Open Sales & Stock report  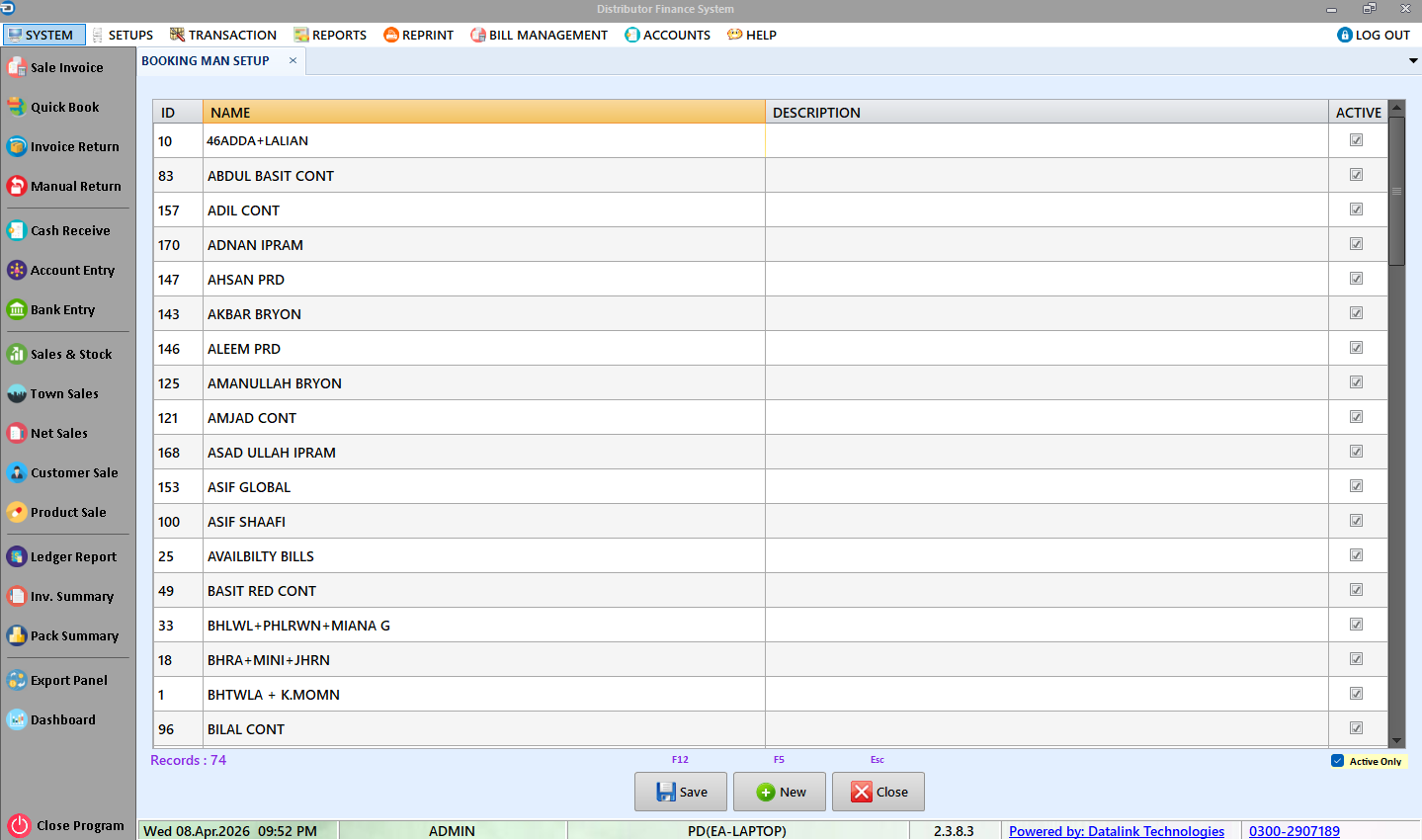click(59, 354)
